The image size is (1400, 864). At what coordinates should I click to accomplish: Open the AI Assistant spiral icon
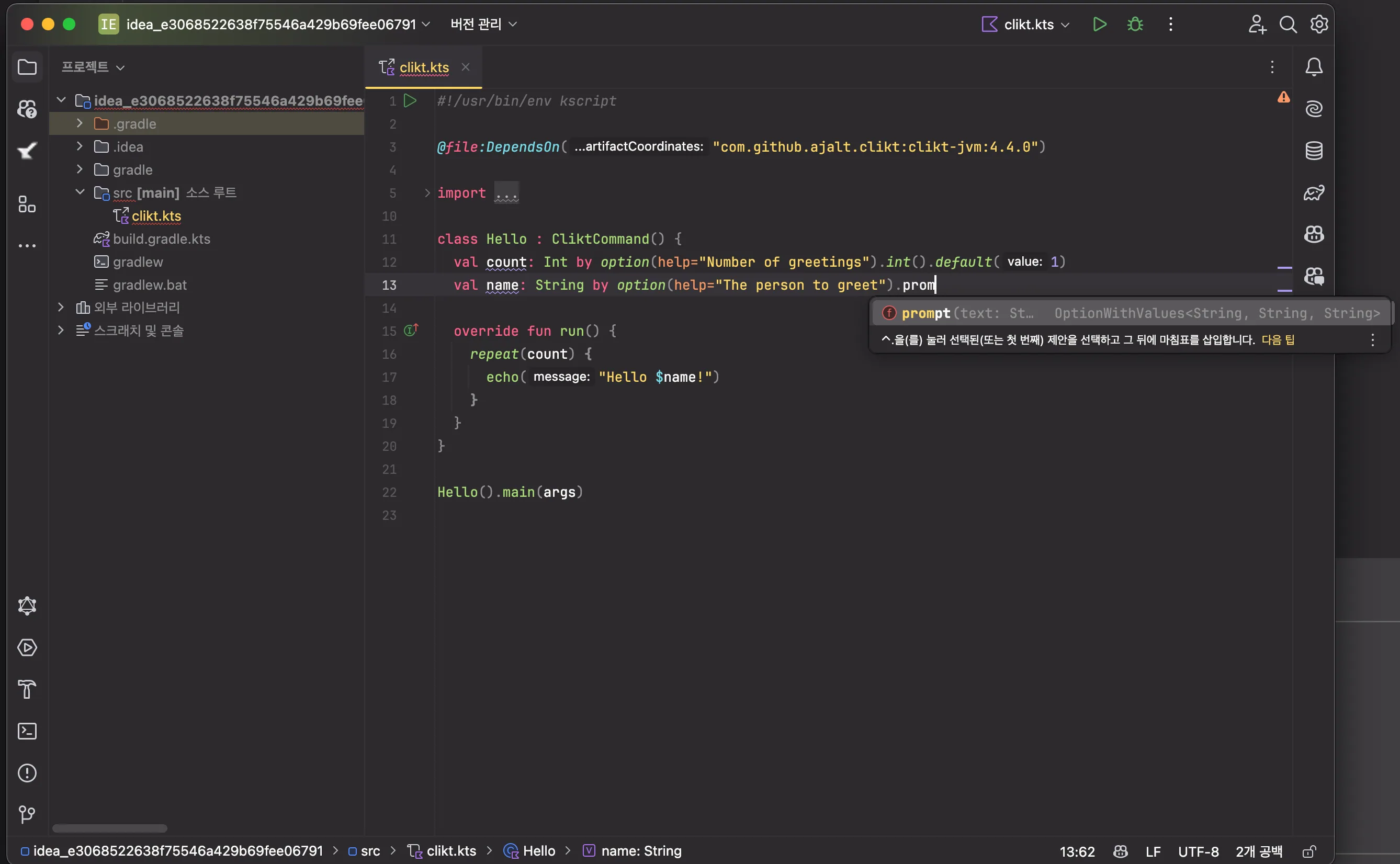(x=1314, y=109)
